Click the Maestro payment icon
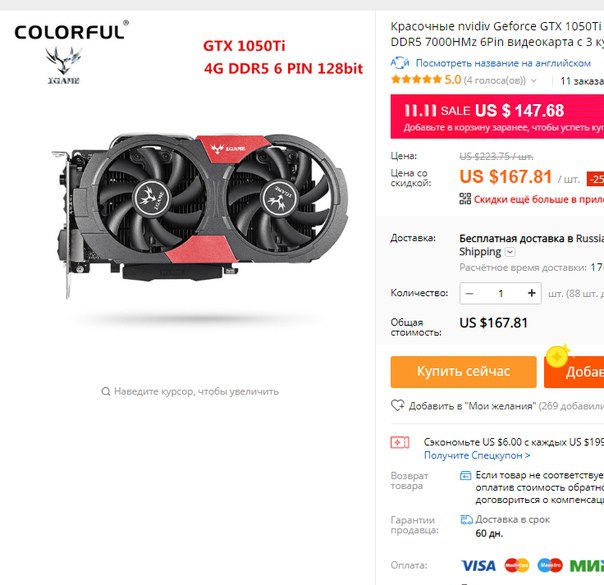 550,565
